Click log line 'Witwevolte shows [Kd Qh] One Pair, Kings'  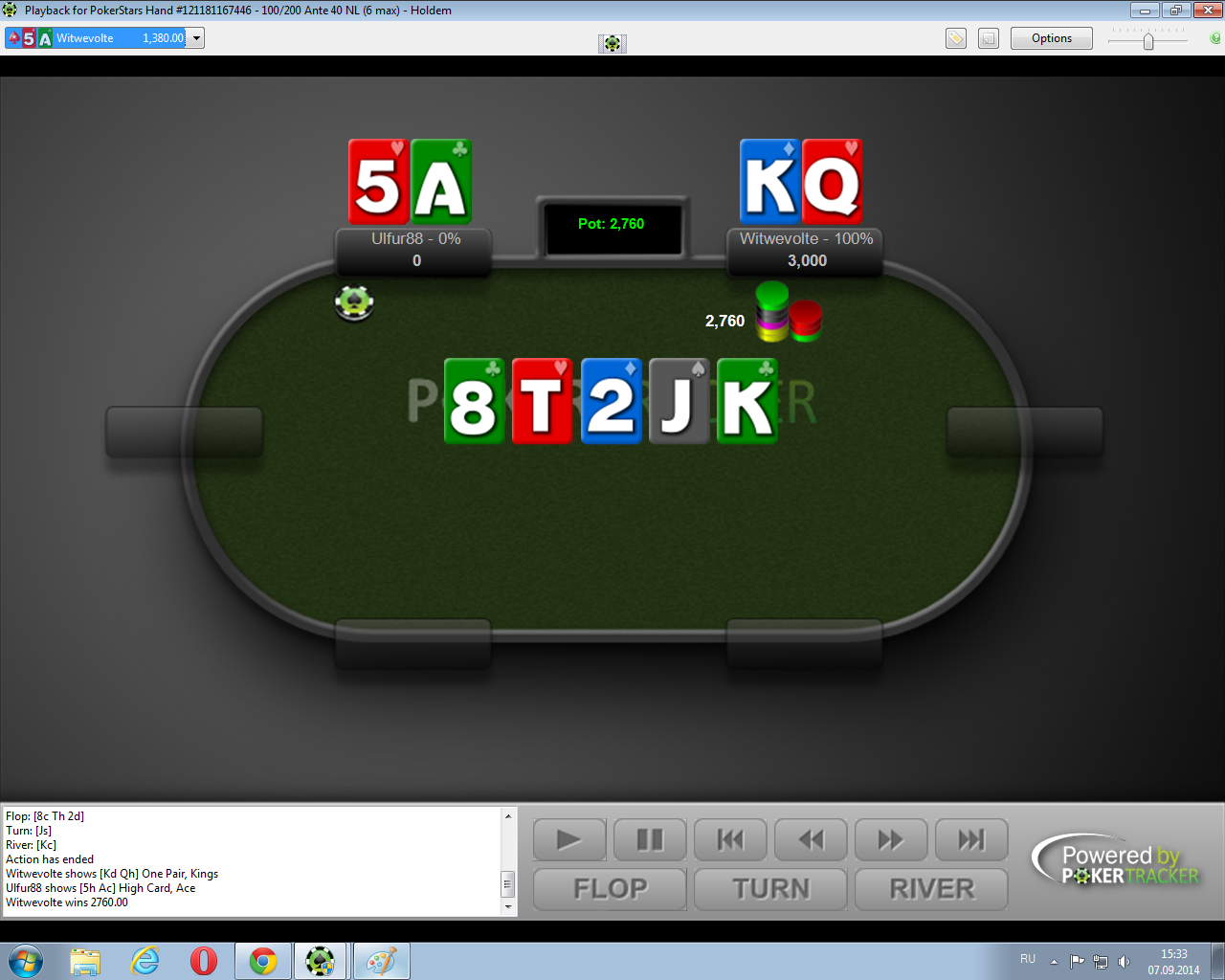[x=112, y=874]
